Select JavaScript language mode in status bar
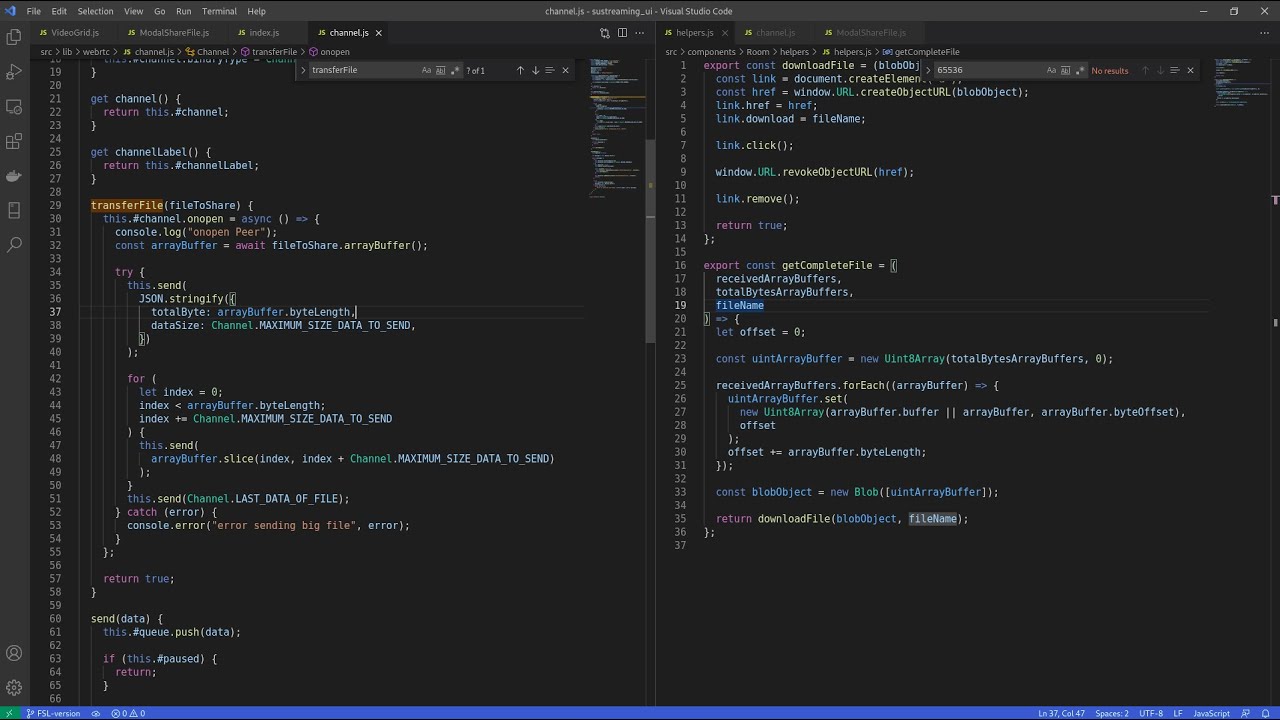Image resolution: width=1280 pixels, height=720 pixels. 1212,713
